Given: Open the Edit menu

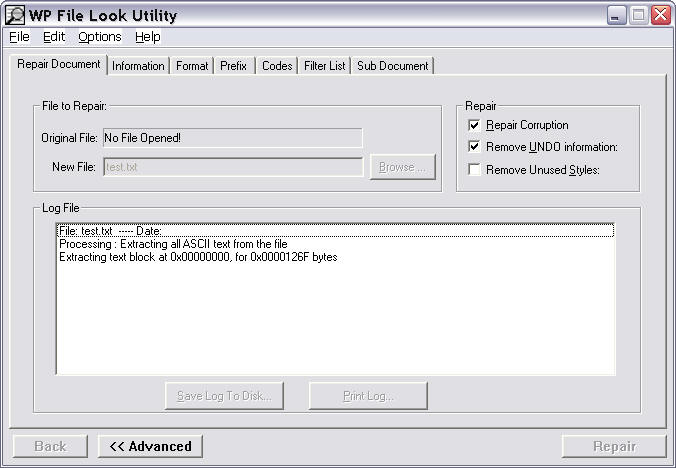Looking at the screenshot, I should pyautogui.click(x=54, y=37).
